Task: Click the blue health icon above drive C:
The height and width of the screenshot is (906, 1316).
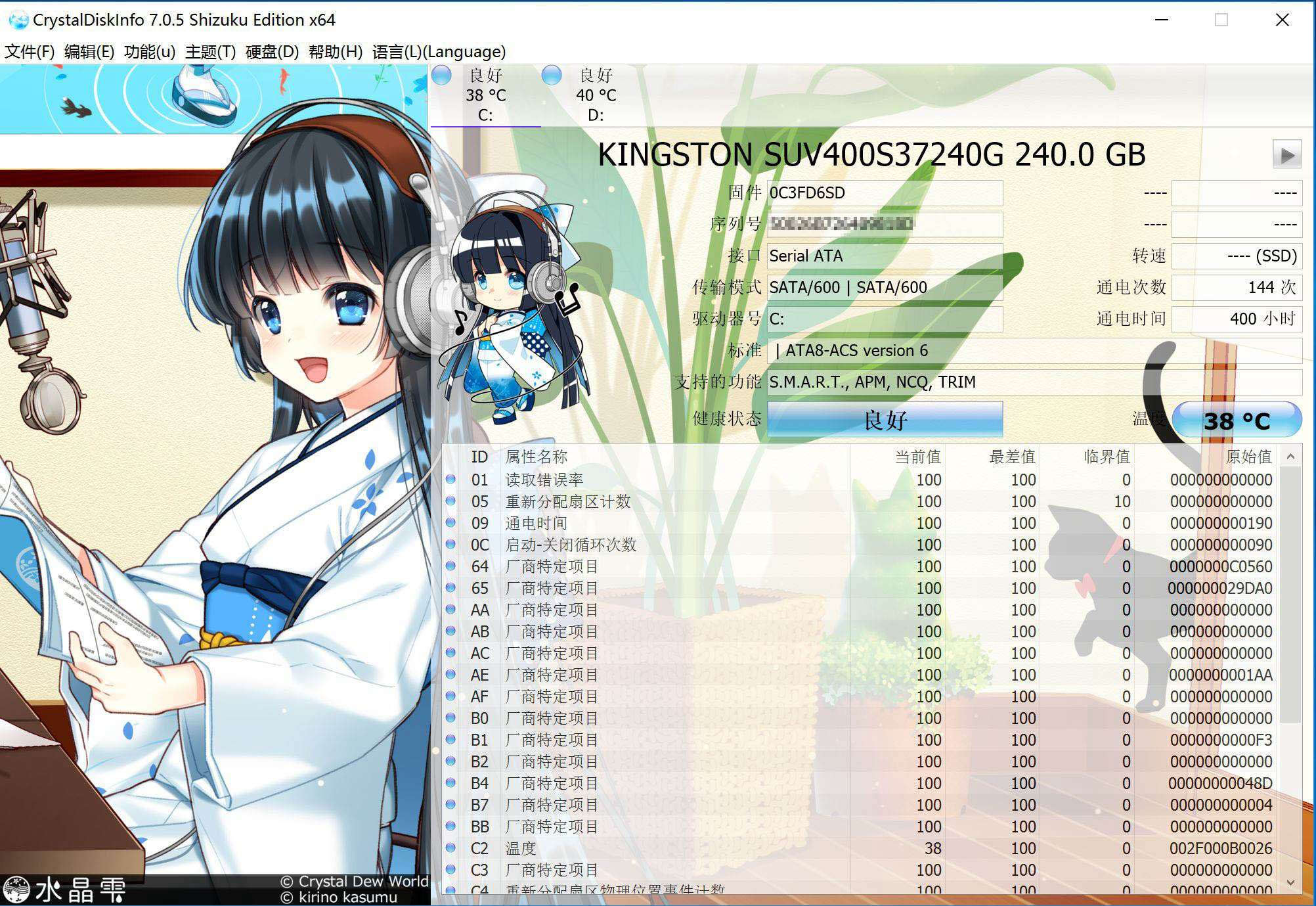Action: pos(441,76)
